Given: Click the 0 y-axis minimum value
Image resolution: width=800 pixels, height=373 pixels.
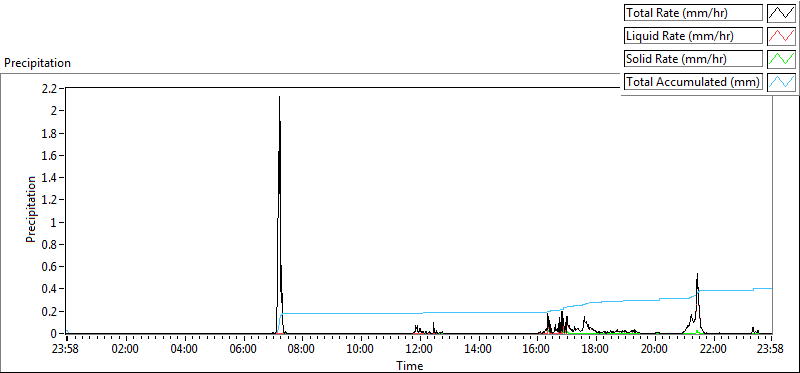Looking at the screenshot, I should (54, 334).
